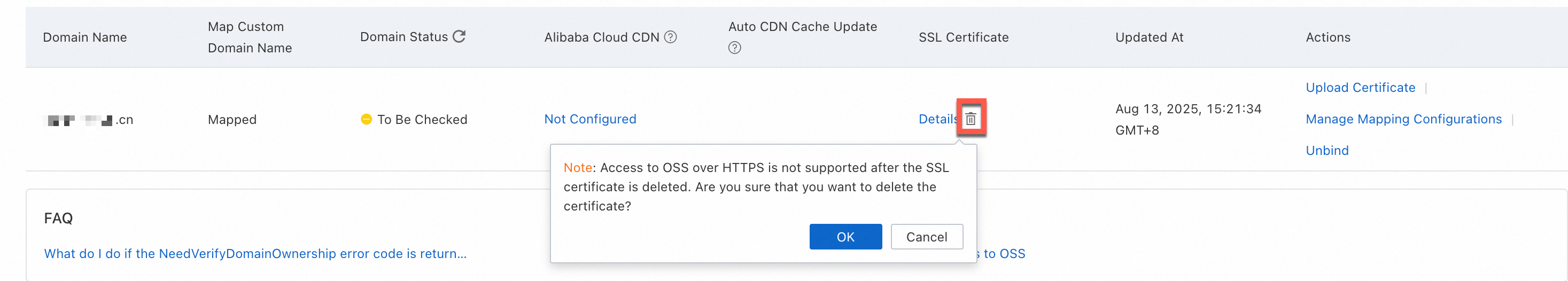Click the Not Configured CDN link

[x=590, y=119]
